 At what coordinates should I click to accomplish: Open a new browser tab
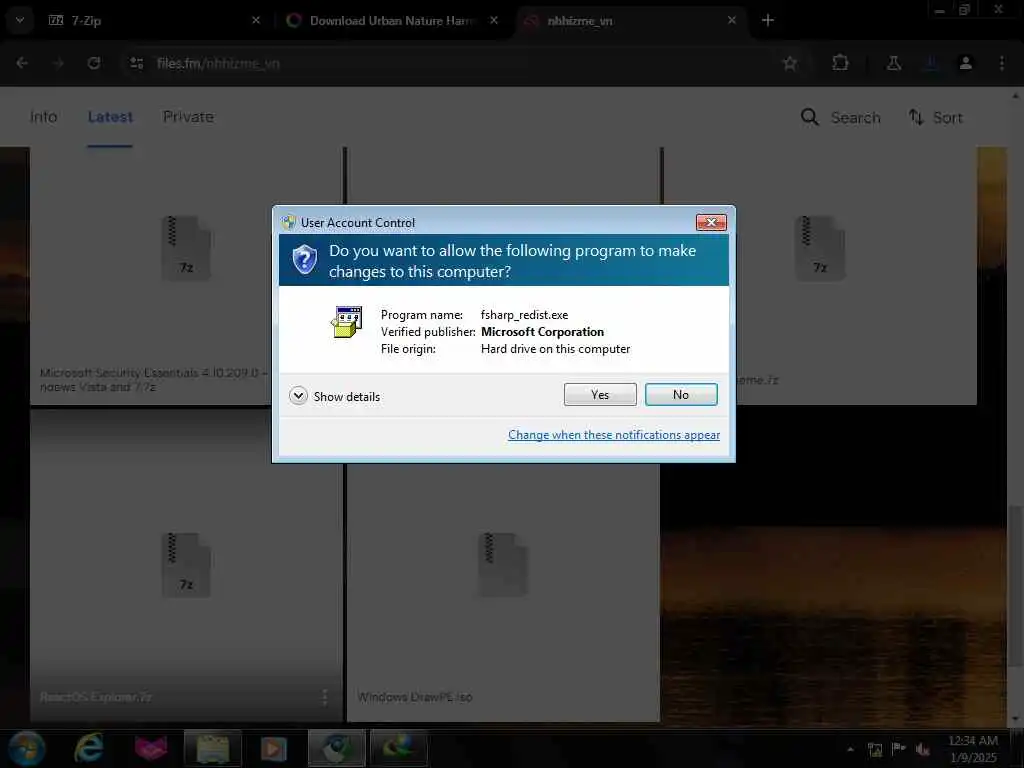tap(767, 20)
